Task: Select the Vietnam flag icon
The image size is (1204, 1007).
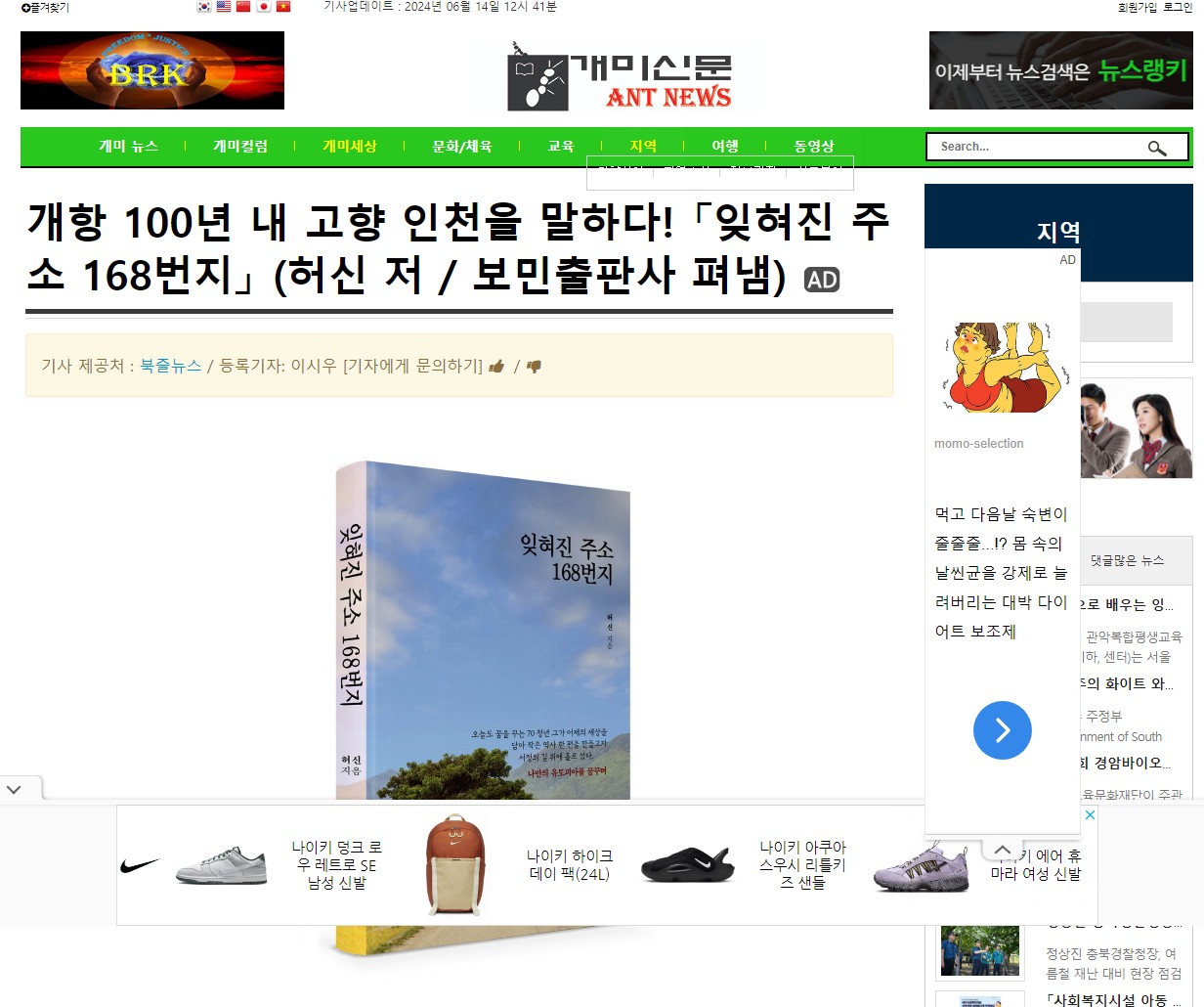Action: [x=283, y=7]
